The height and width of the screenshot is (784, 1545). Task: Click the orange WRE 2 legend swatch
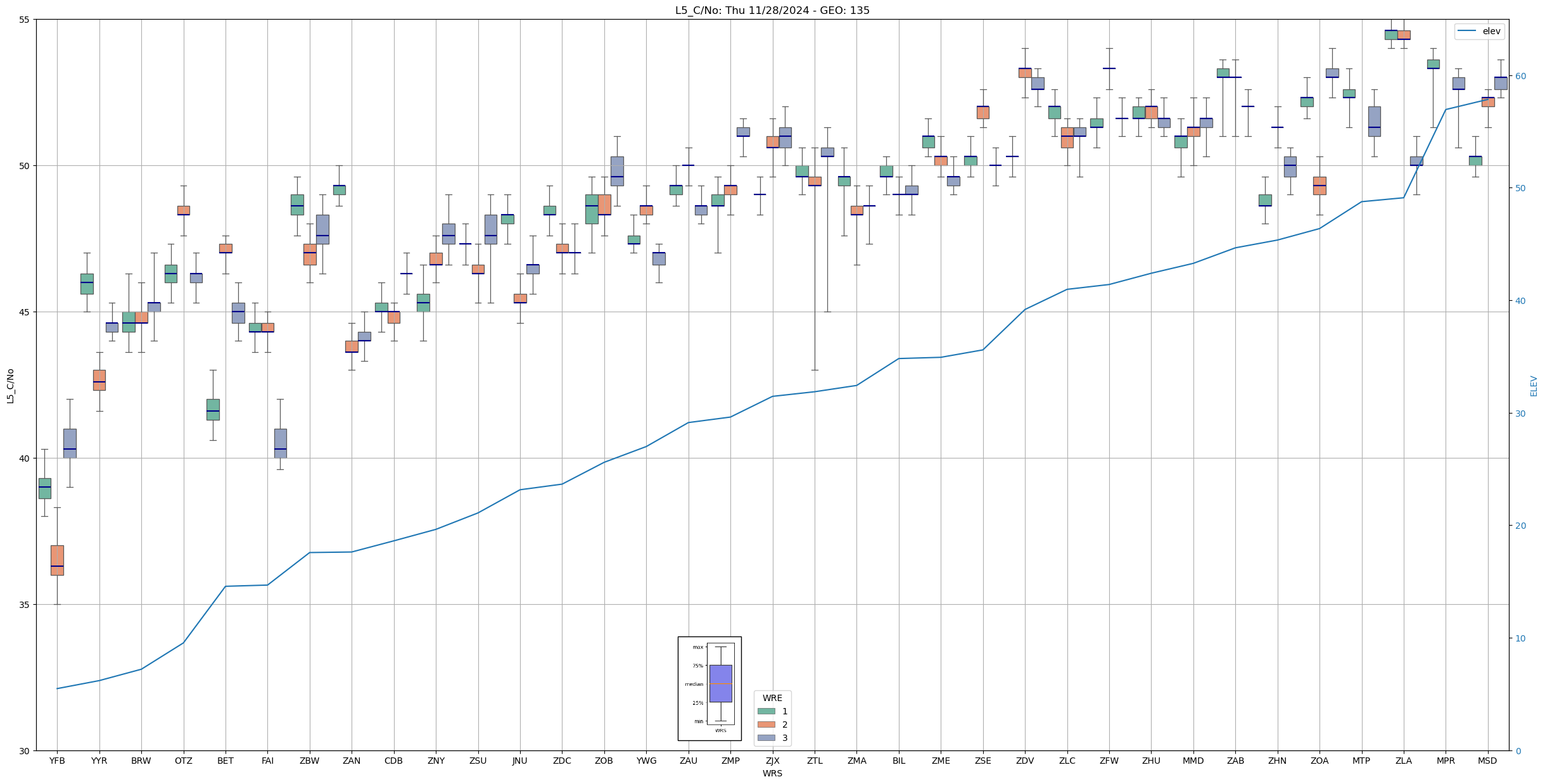click(x=766, y=724)
